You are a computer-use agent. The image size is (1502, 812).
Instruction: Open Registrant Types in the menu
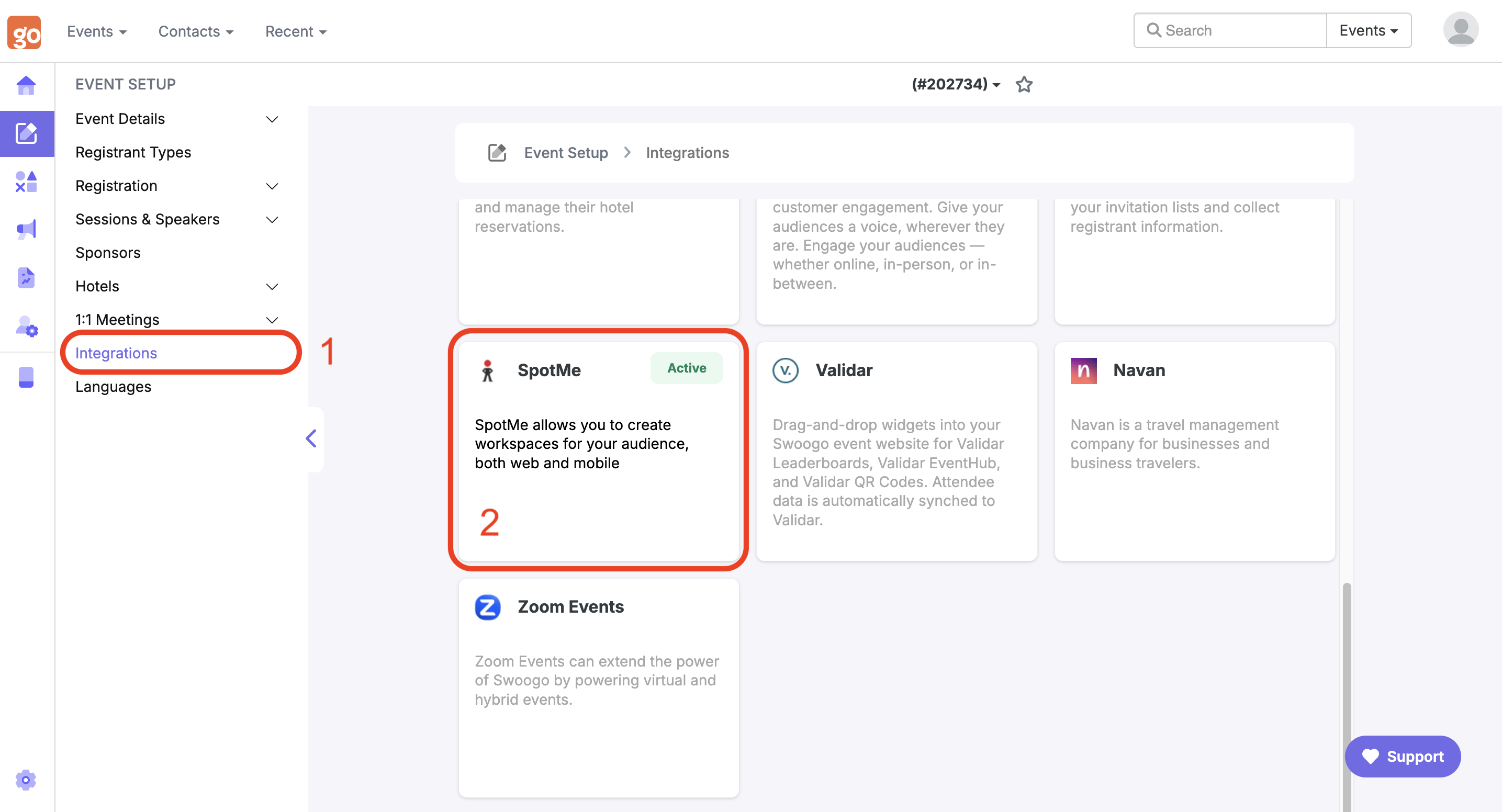[133, 153]
